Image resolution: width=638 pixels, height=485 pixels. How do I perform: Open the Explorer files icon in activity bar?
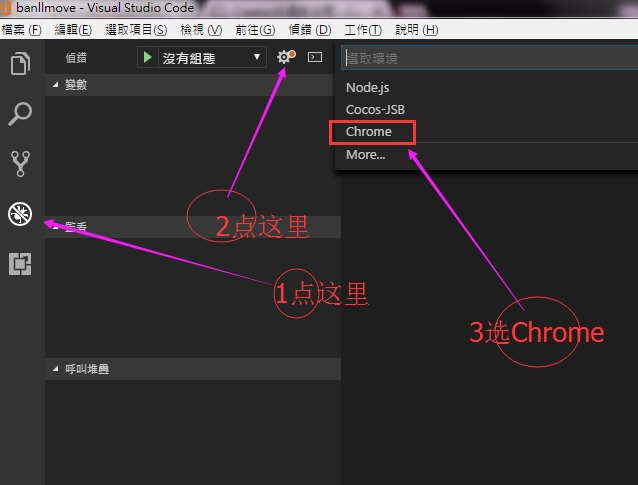tap(20, 63)
